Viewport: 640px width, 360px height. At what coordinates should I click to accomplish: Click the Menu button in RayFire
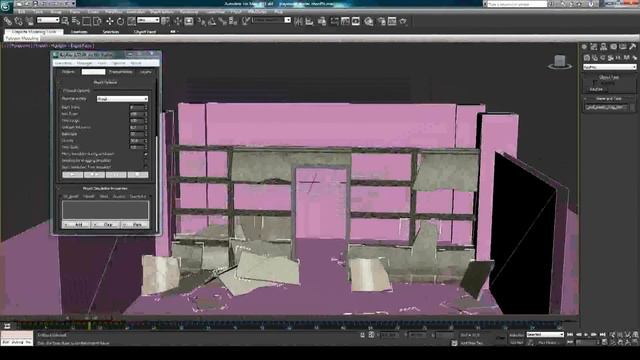click(135, 224)
